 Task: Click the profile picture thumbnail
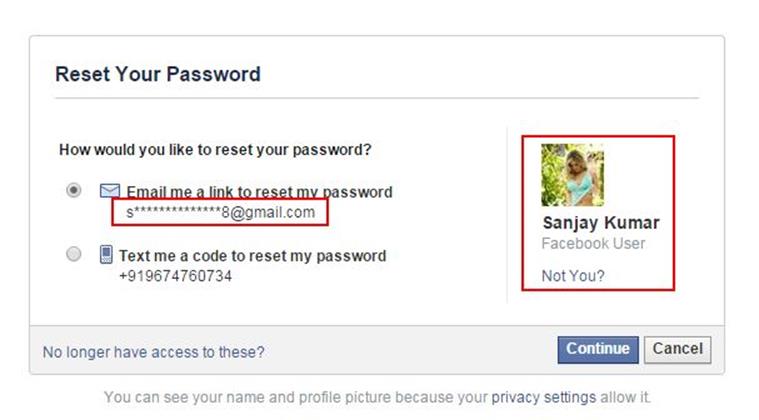point(572,175)
